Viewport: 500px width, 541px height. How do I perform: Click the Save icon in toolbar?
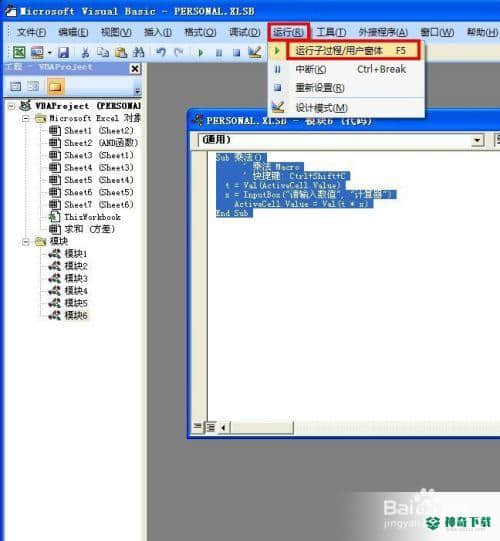(x=63, y=52)
